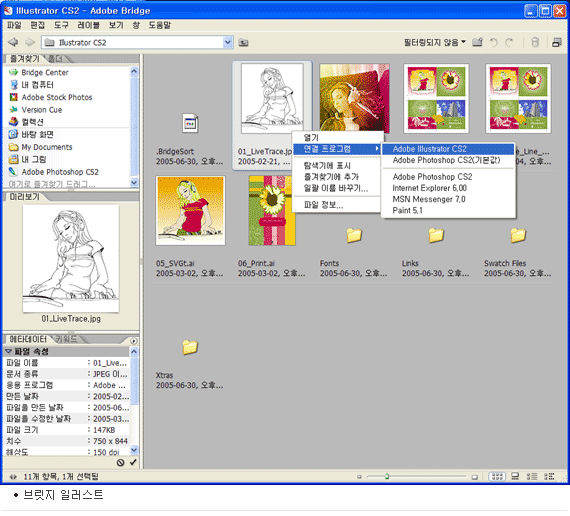This screenshot has width=570, height=516.
Task: Open the 도움말 menu
Action: point(160,25)
